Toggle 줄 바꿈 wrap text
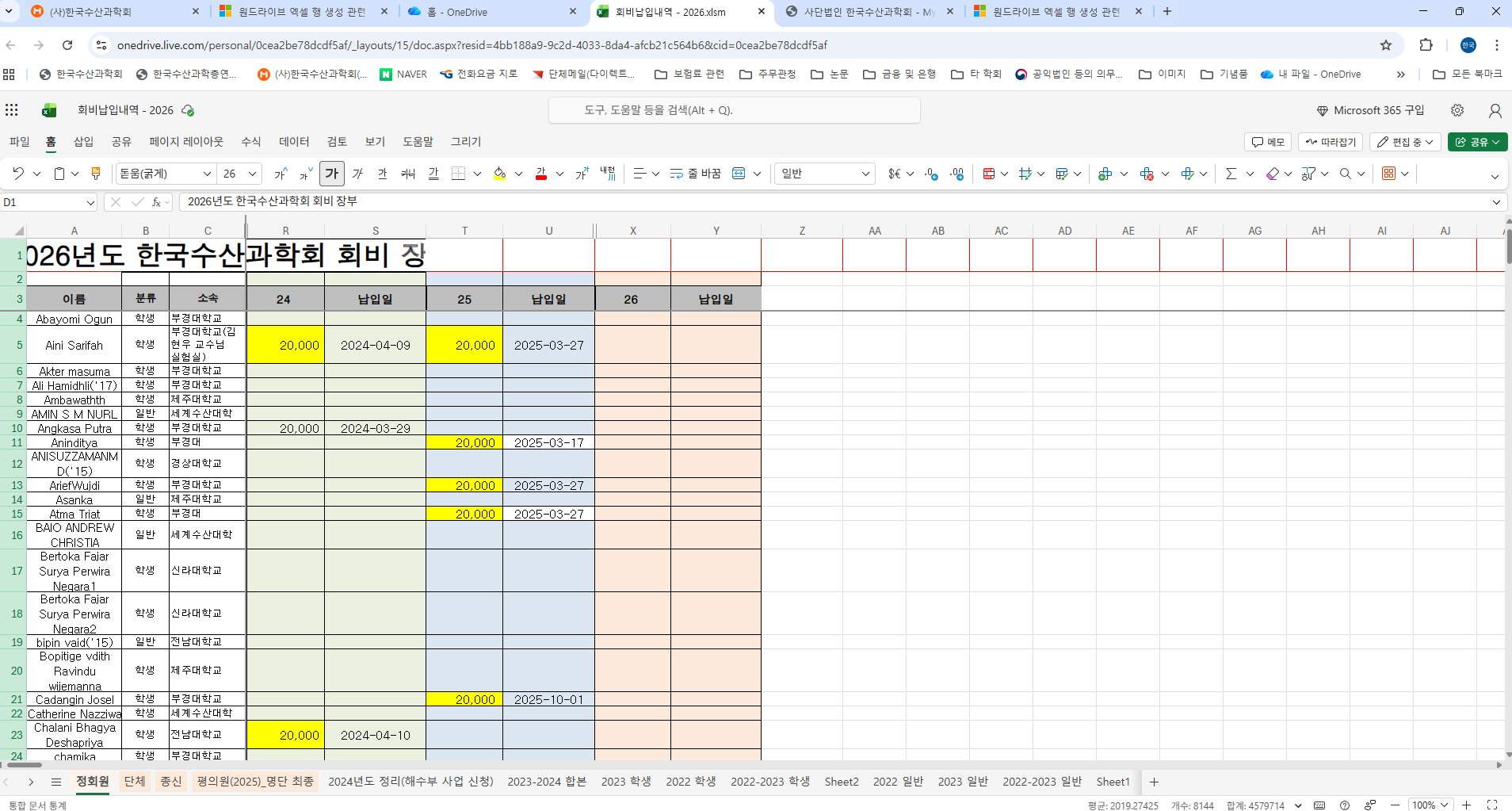 [x=695, y=174]
